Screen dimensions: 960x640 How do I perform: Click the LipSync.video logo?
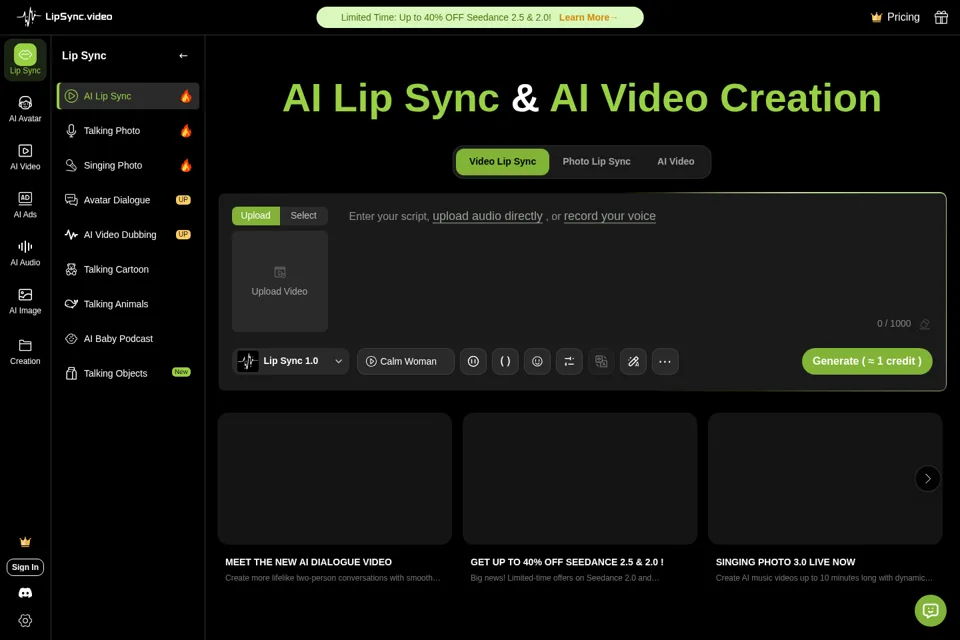64,17
